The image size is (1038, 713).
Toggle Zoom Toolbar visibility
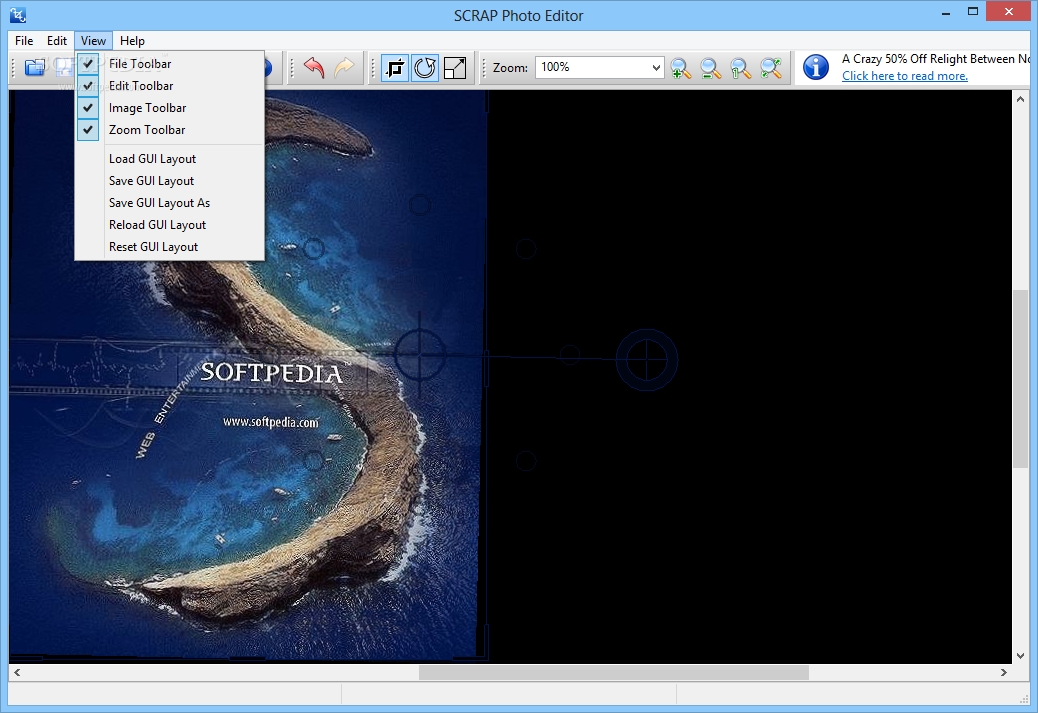tap(169, 130)
